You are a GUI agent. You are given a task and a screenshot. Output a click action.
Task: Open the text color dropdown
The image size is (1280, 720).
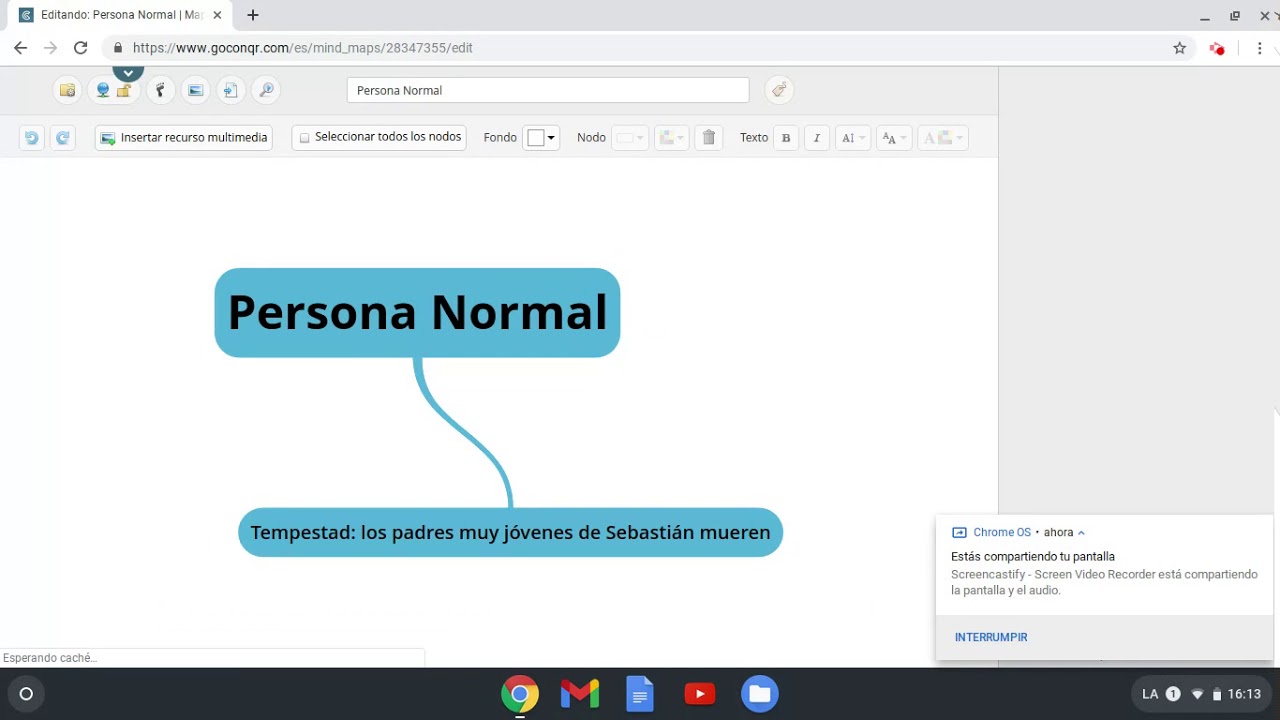943,138
